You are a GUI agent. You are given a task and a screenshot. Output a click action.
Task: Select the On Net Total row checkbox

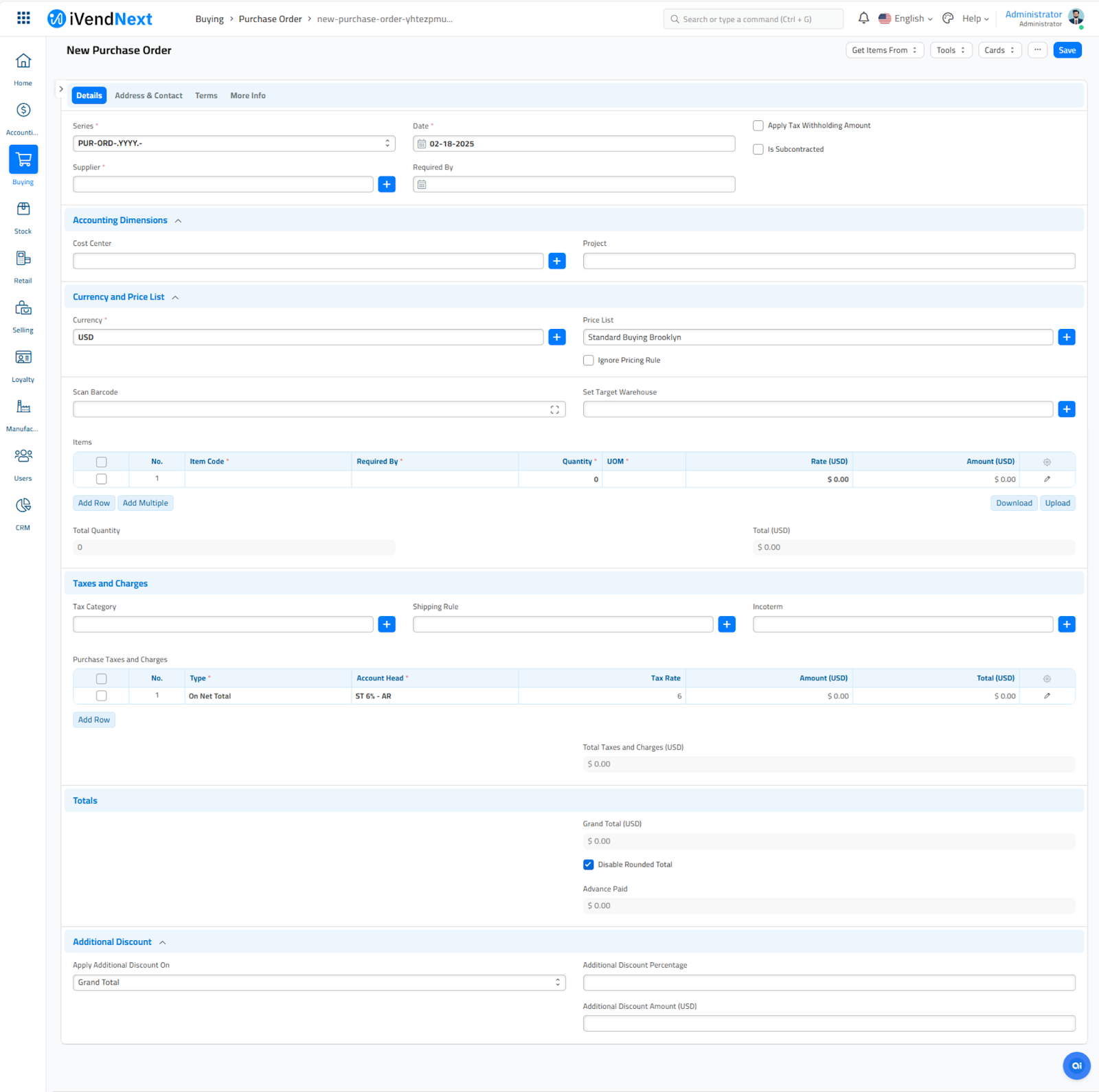(x=102, y=696)
